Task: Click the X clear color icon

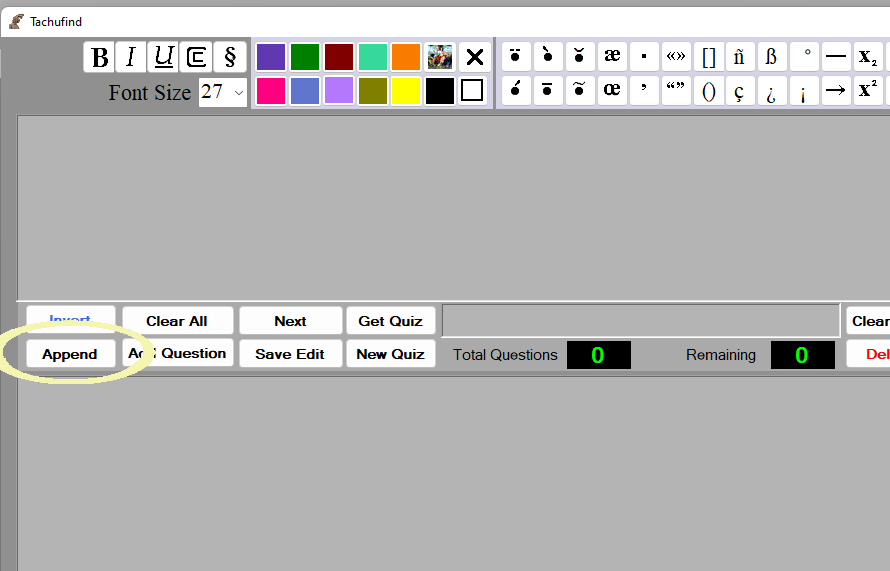Action: point(475,57)
